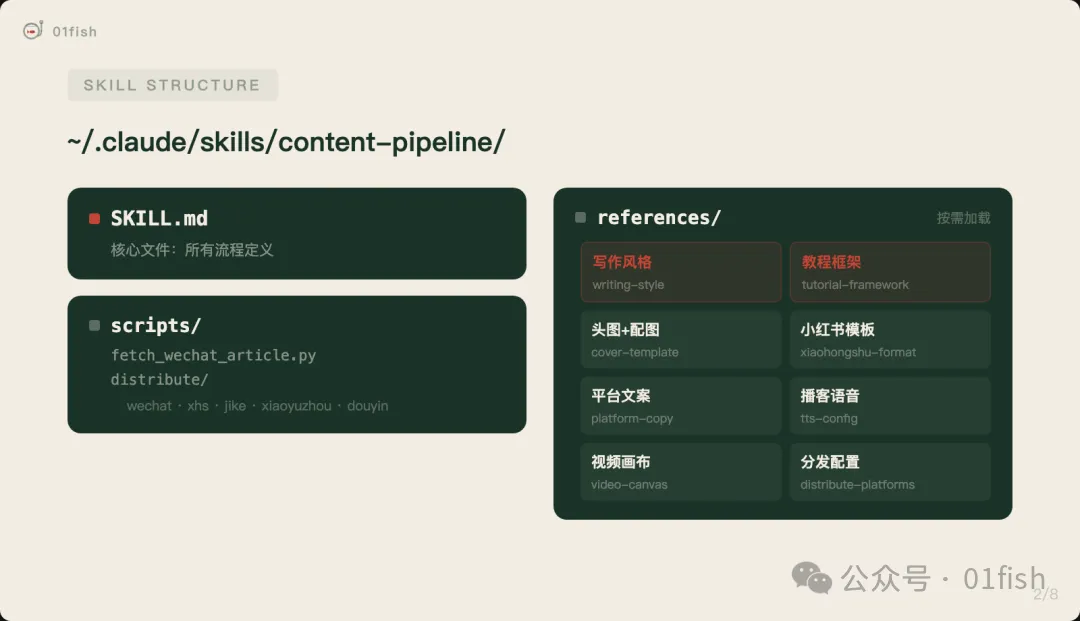Click the 按需加载 label

pyautogui.click(x=963, y=218)
